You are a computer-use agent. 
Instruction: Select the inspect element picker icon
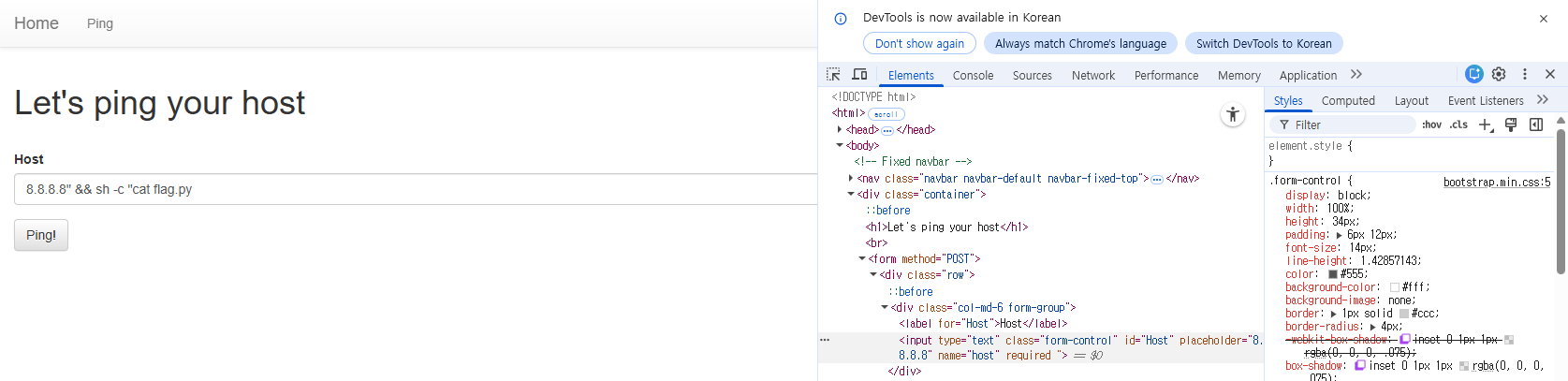click(x=833, y=74)
